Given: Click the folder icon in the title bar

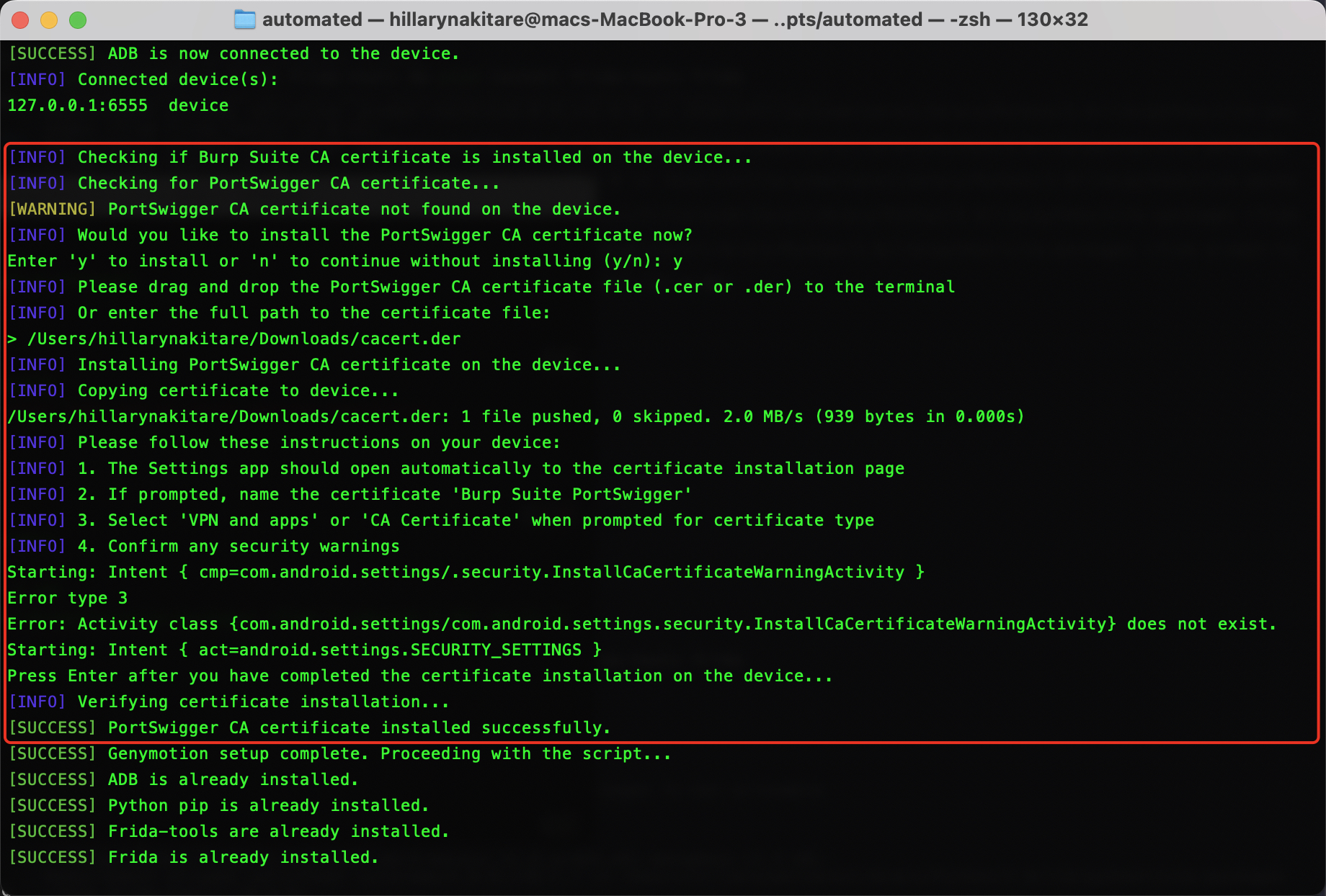Looking at the screenshot, I should (x=245, y=19).
